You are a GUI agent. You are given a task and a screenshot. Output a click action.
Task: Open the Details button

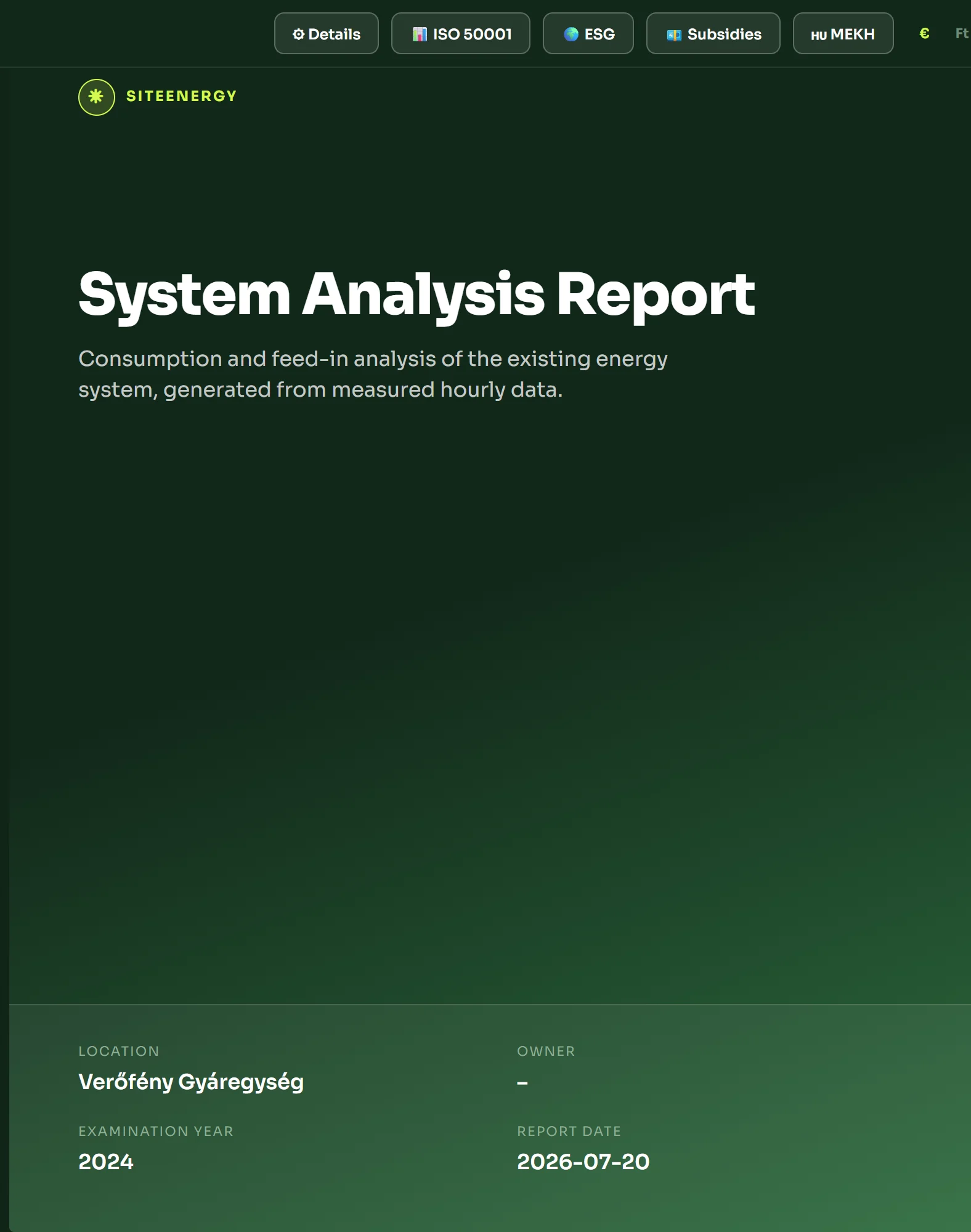tap(326, 33)
